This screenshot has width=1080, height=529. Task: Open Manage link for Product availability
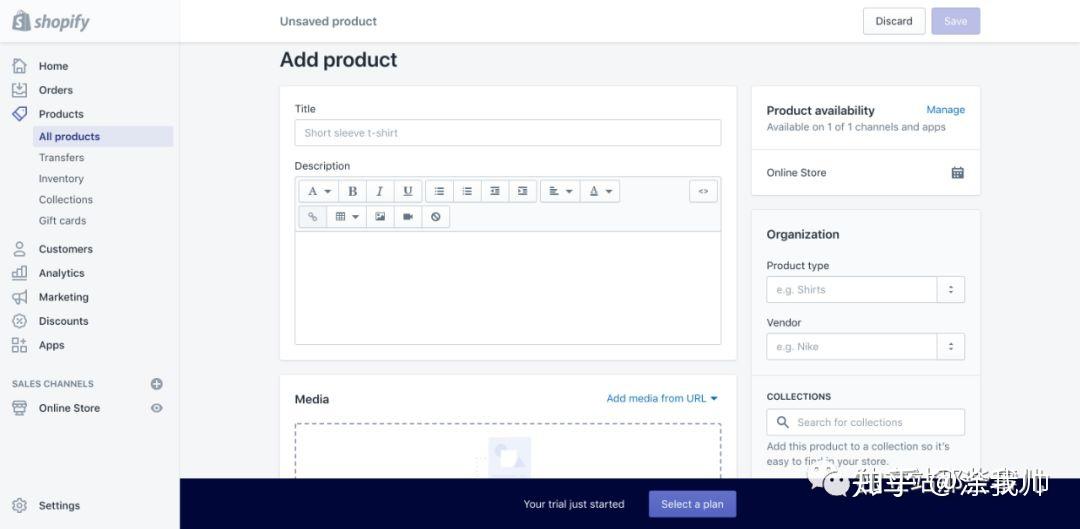[945, 110]
